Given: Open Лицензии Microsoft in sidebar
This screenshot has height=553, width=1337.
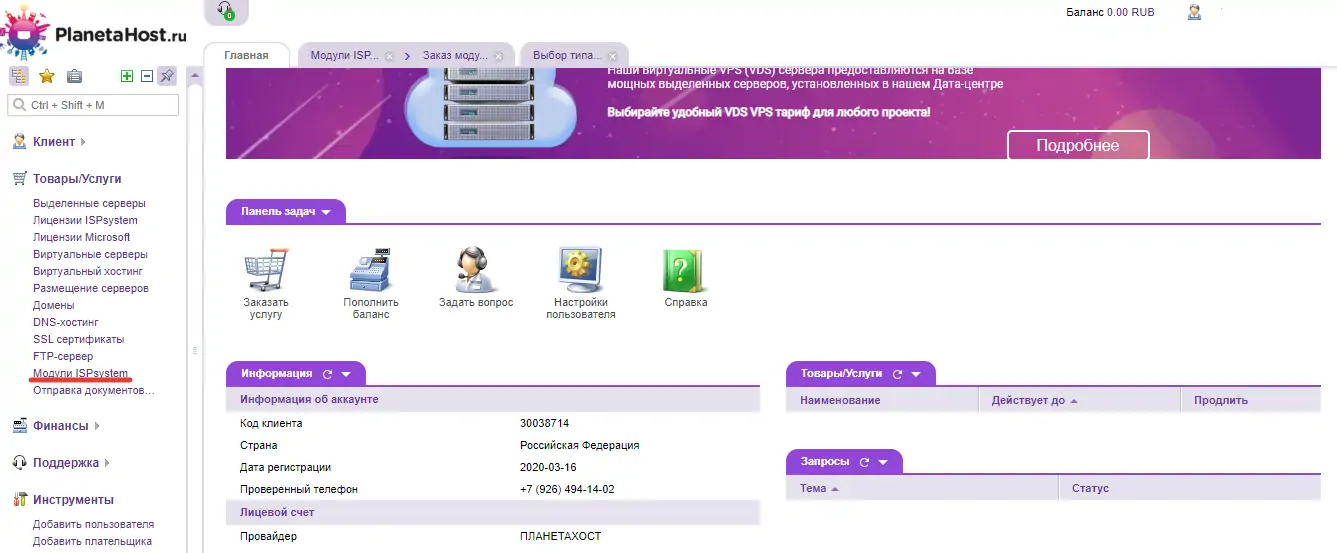Looking at the screenshot, I should tap(81, 237).
